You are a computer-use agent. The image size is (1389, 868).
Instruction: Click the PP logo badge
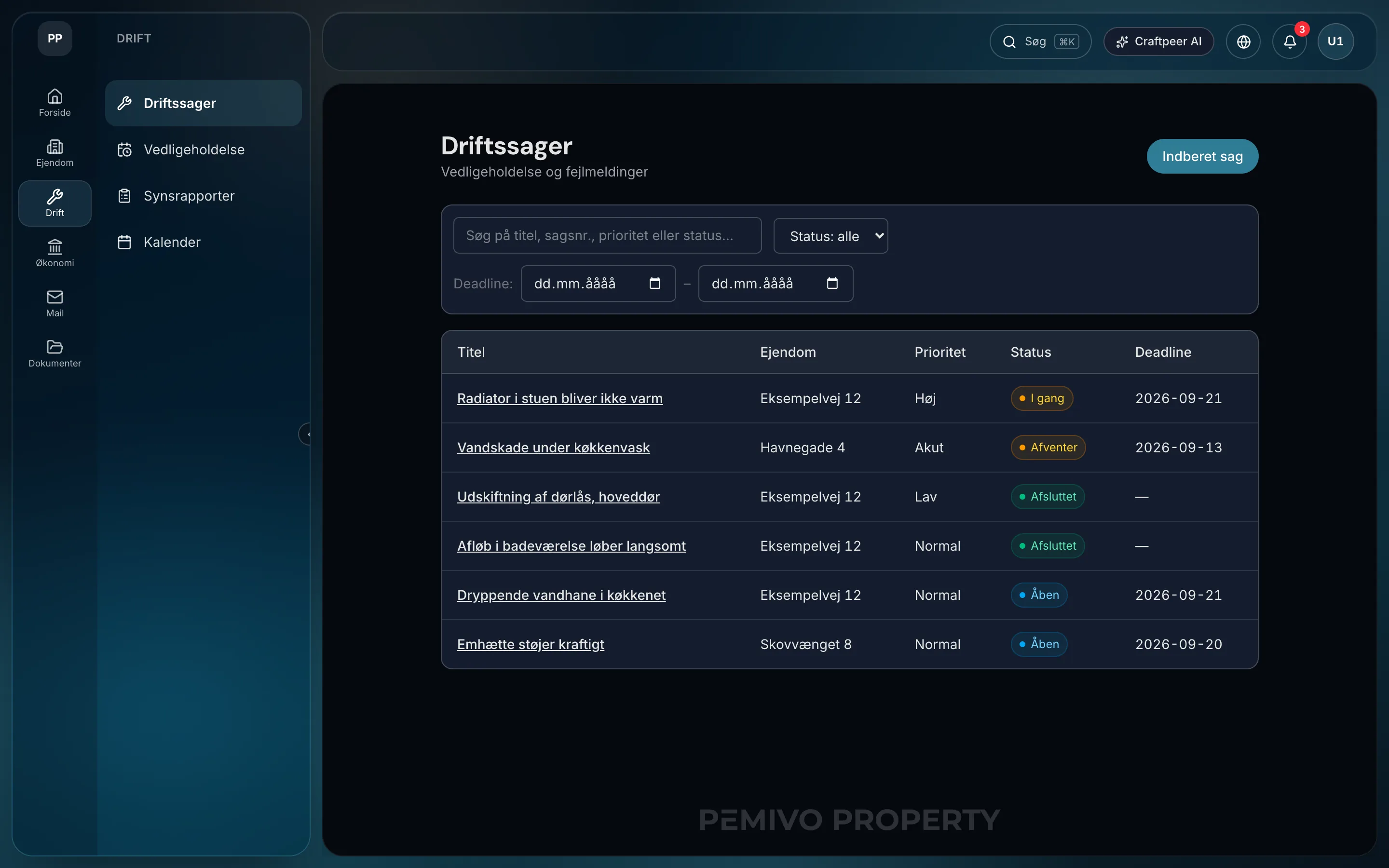pos(54,39)
